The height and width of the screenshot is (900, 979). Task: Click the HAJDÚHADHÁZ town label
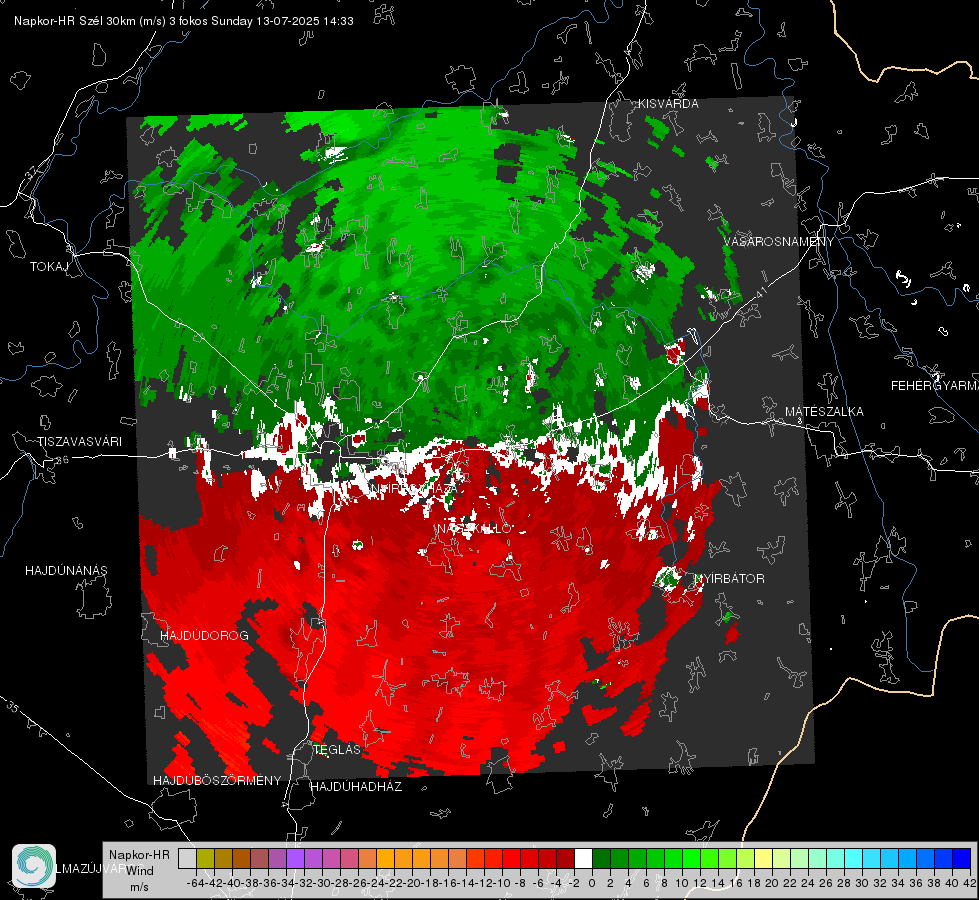click(356, 786)
